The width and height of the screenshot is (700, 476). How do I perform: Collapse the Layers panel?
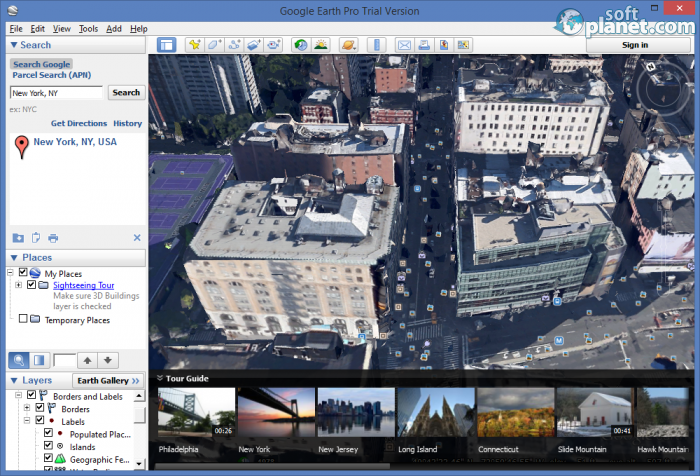14,380
